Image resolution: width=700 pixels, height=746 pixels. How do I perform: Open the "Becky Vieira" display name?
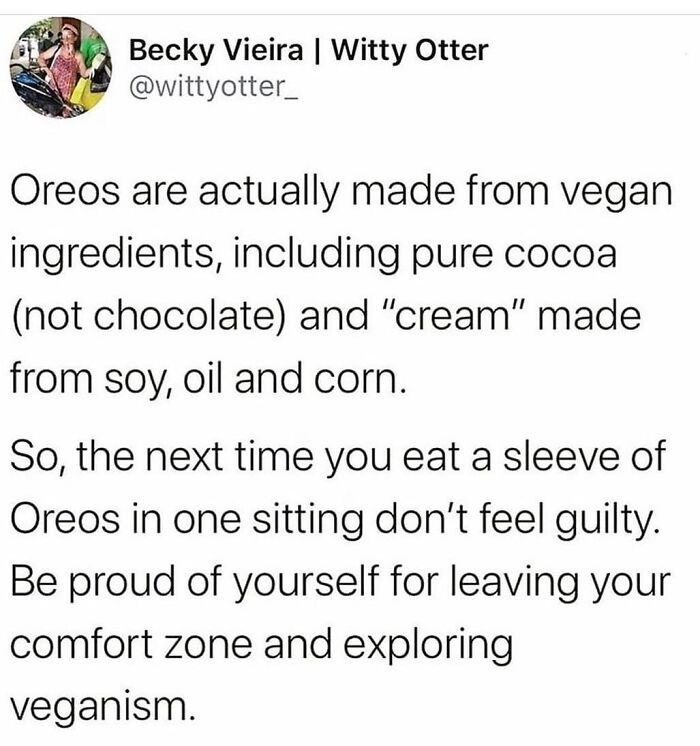tap(187, 49)
